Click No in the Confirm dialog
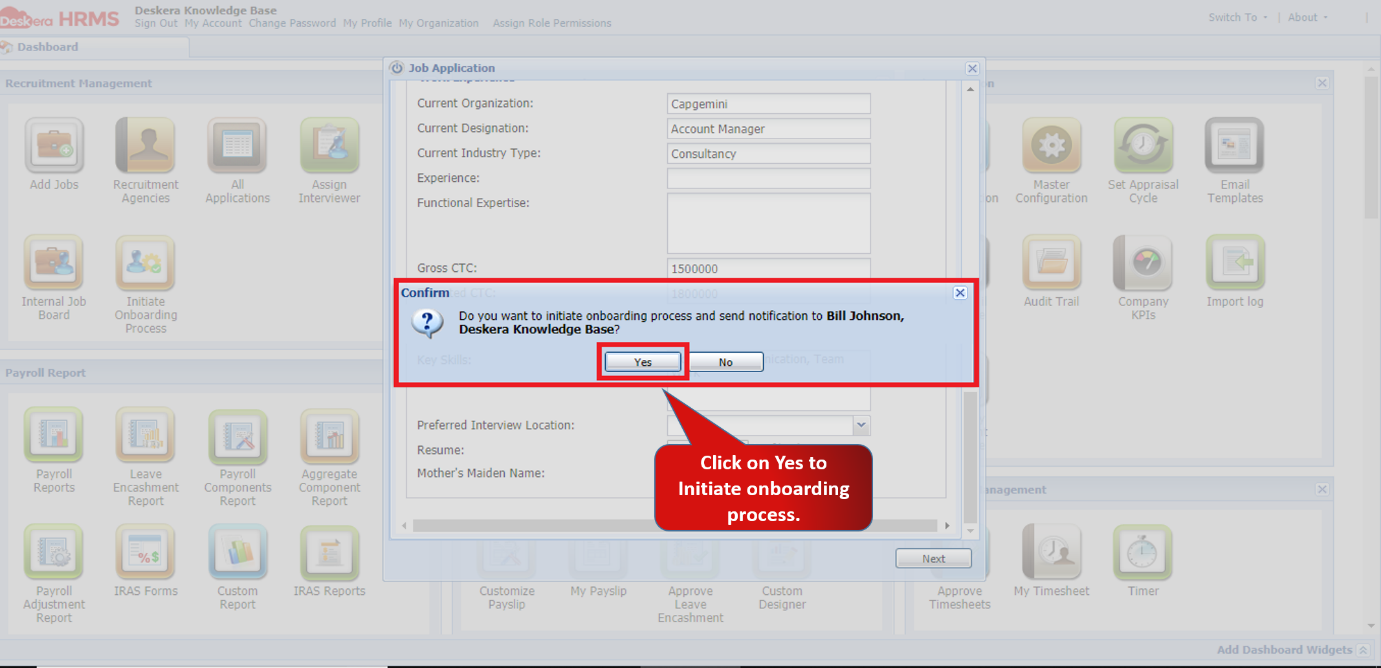Image resolution: width=1381 pixels, height=668 pixels. tap(726, 362)
